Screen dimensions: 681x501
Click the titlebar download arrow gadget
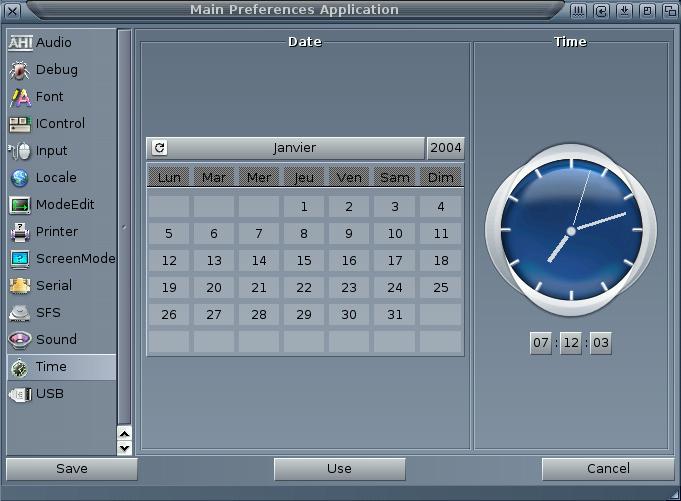pos(624,11)
